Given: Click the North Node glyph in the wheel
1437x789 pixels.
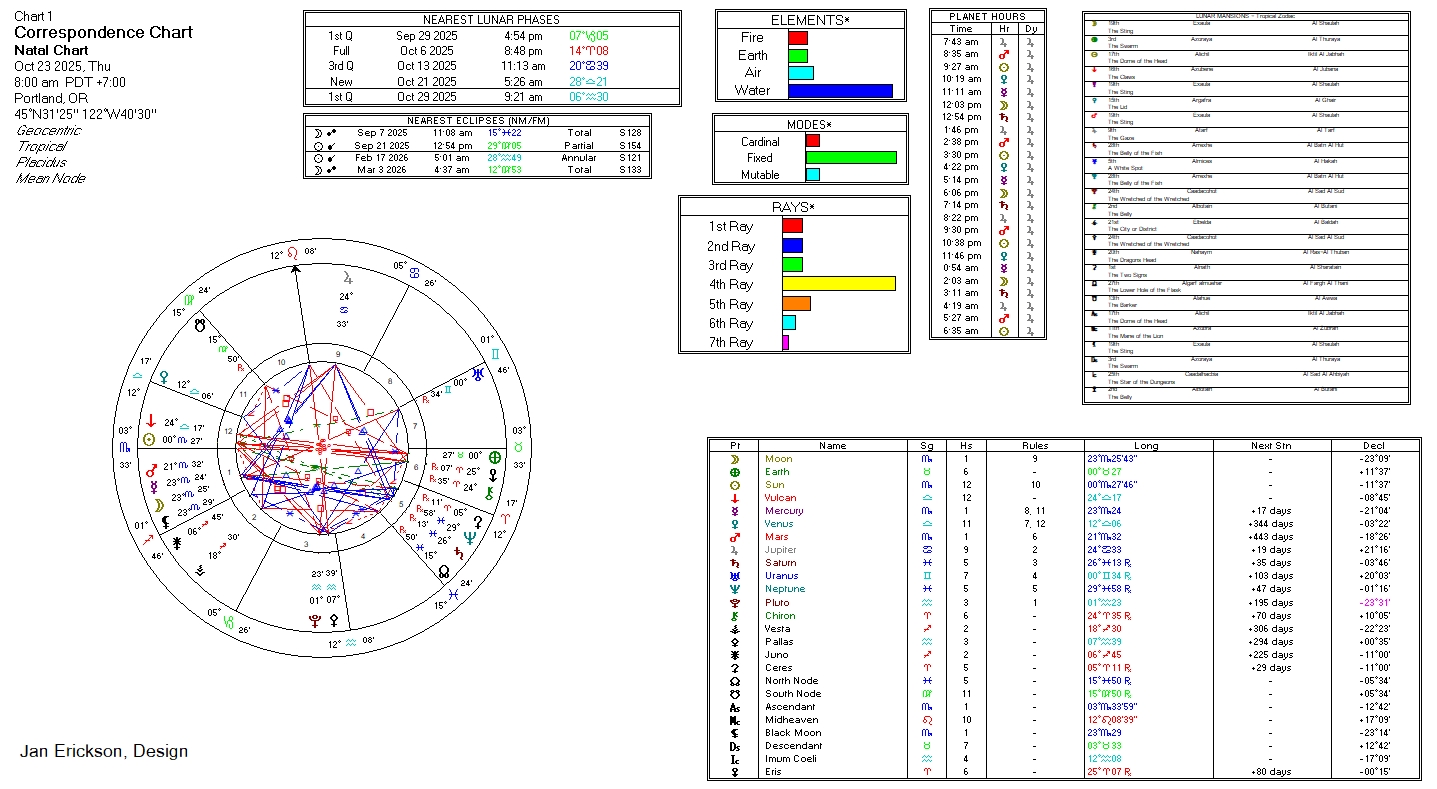Looking at the screenshot, I should (x=443, y=572).
